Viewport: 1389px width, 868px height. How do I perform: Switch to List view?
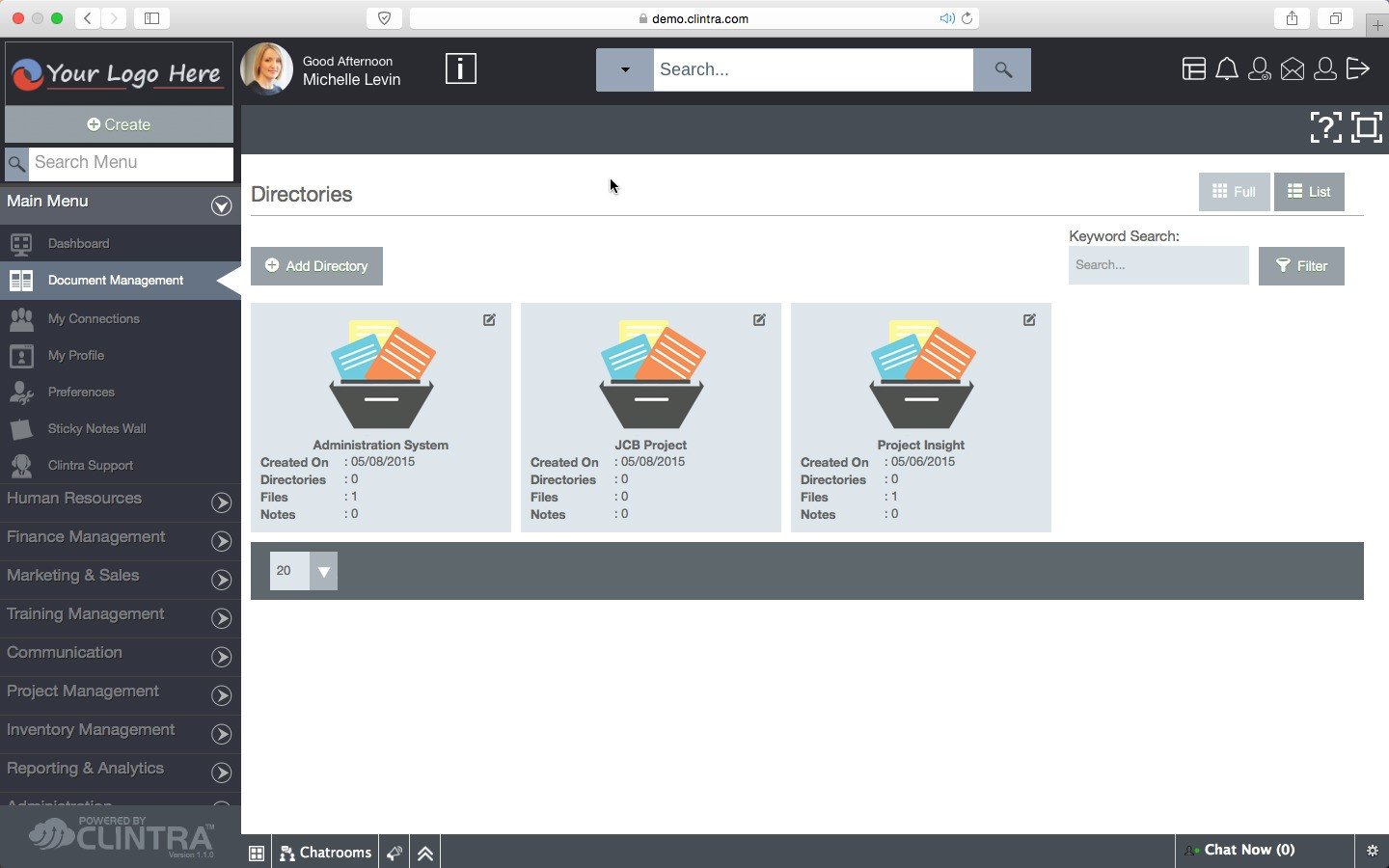click(1309, 192)
